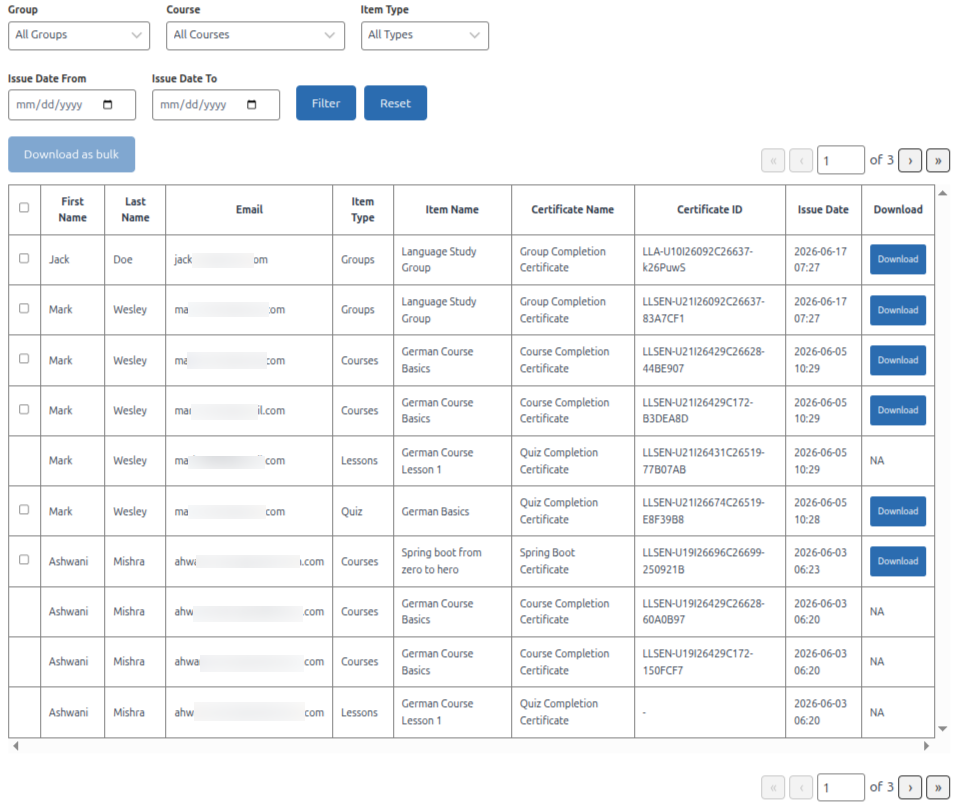The width and height of the screenshot is (958, 804).
Task: Go to next page using bottom pagination arrow
Action: coord(910,788)
